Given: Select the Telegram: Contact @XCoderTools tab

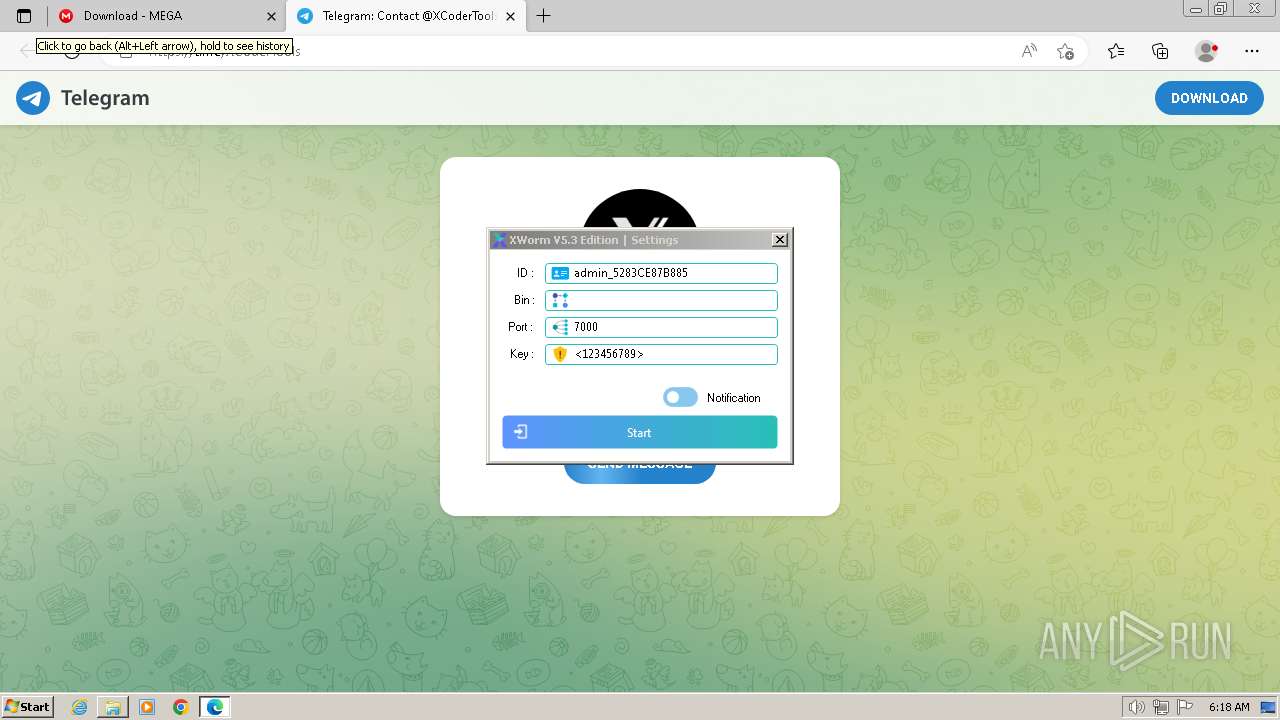Looking at the screenshot, I should 405,16.
